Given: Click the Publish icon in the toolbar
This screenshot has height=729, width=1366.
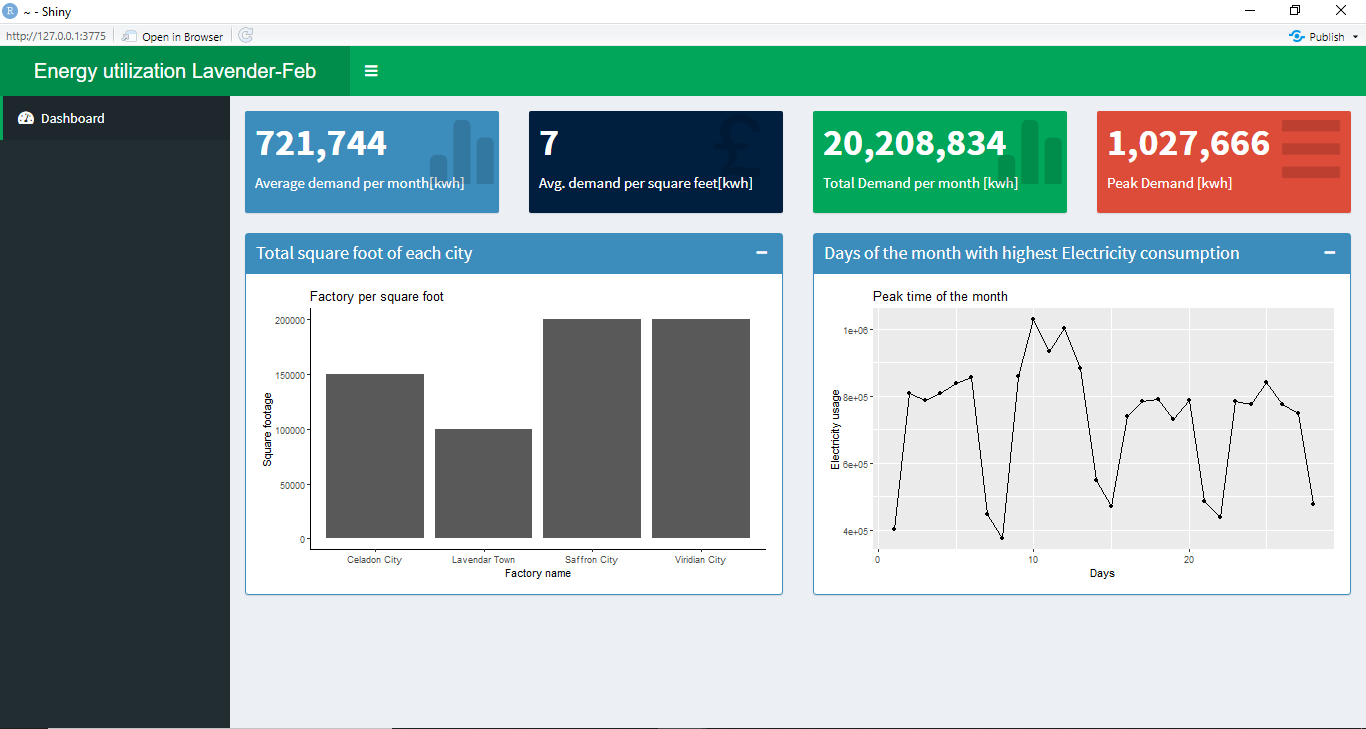Looking at the screenshot, I should tap(1297, 36).
